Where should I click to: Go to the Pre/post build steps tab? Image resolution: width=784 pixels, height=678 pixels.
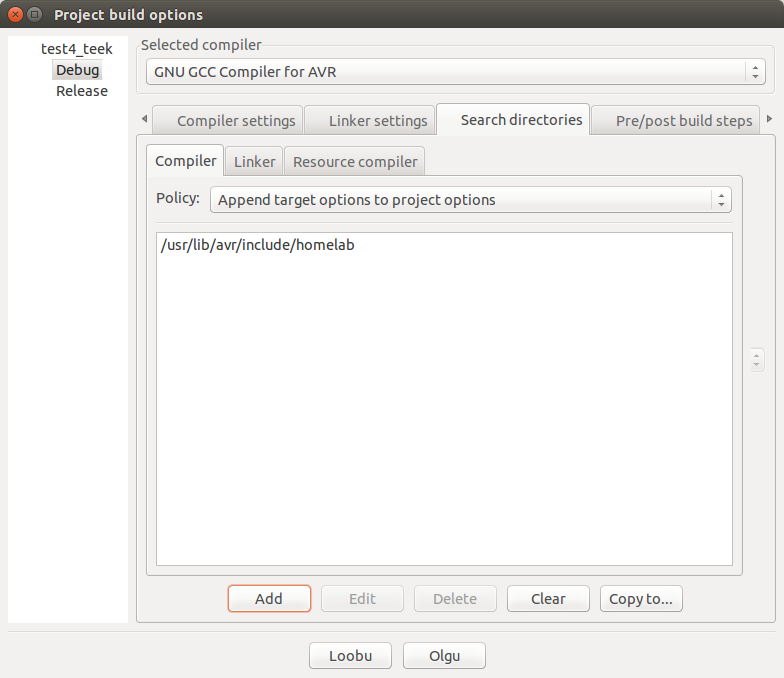coord(683,121)
